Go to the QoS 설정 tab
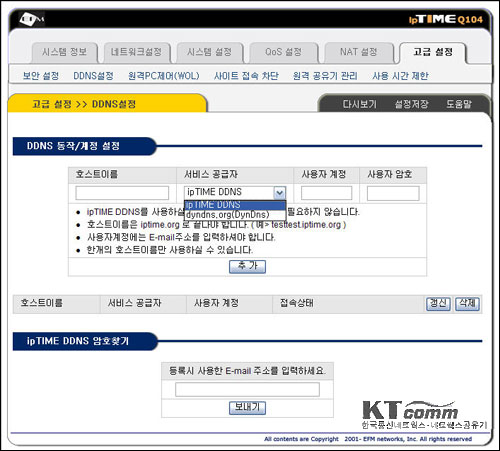The height and width of the screenshot is (451, 500). (x=283, y=52)
